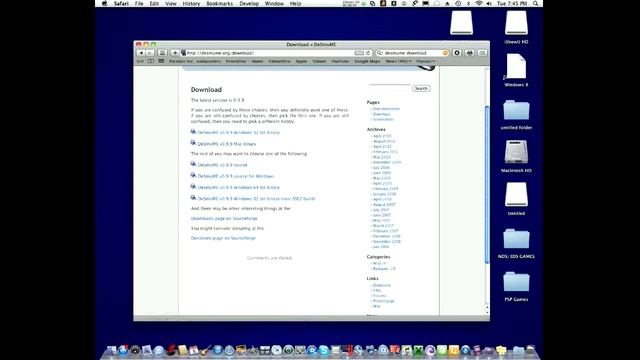This screenshot has width=640, height=360.
Task: Open the Develop menu
Action: coord(249,3)
